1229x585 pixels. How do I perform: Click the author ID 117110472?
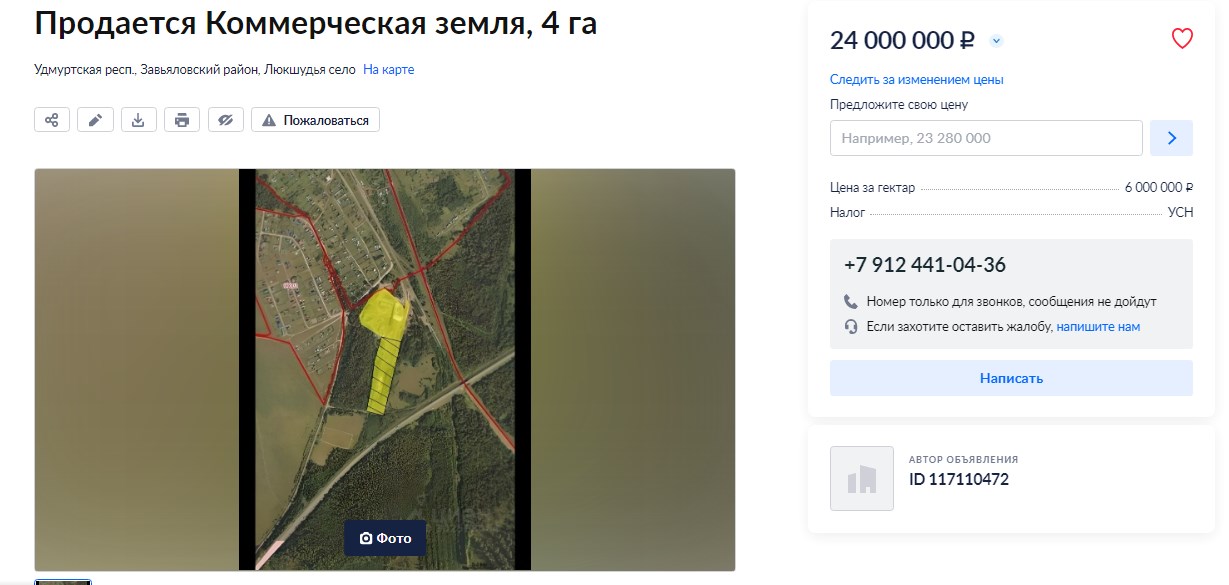(959, 479)
